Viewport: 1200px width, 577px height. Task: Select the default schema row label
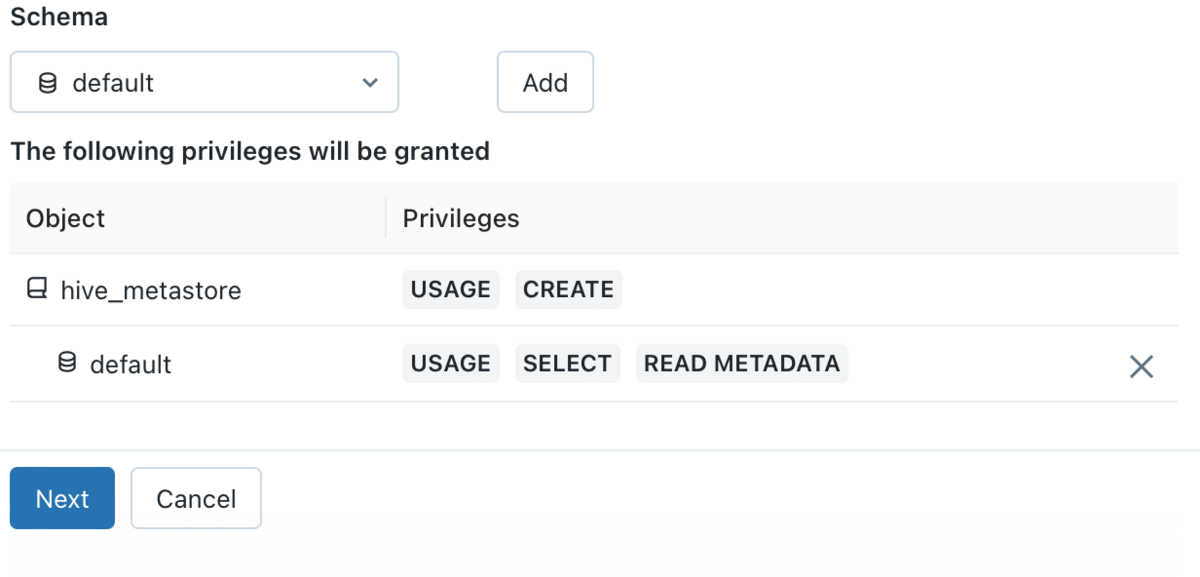131,365
